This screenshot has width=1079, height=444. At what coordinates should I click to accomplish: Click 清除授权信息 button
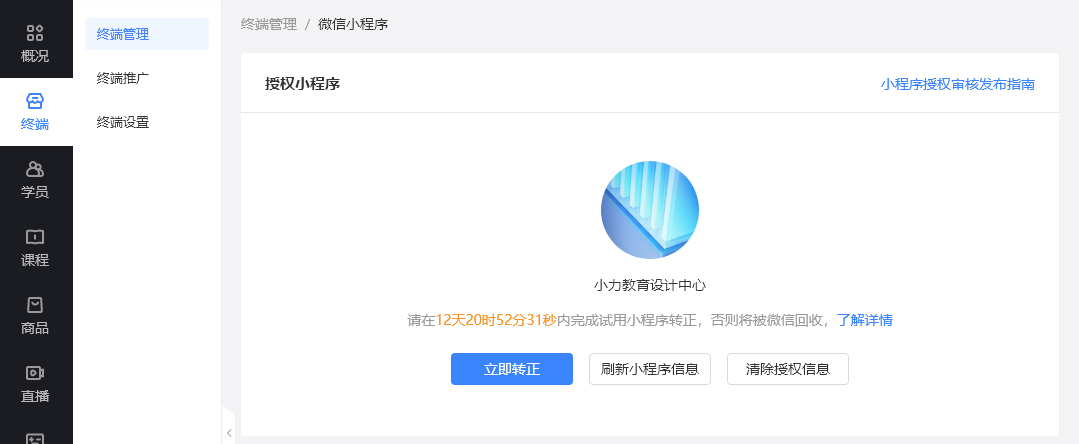(x=788, y=369)
